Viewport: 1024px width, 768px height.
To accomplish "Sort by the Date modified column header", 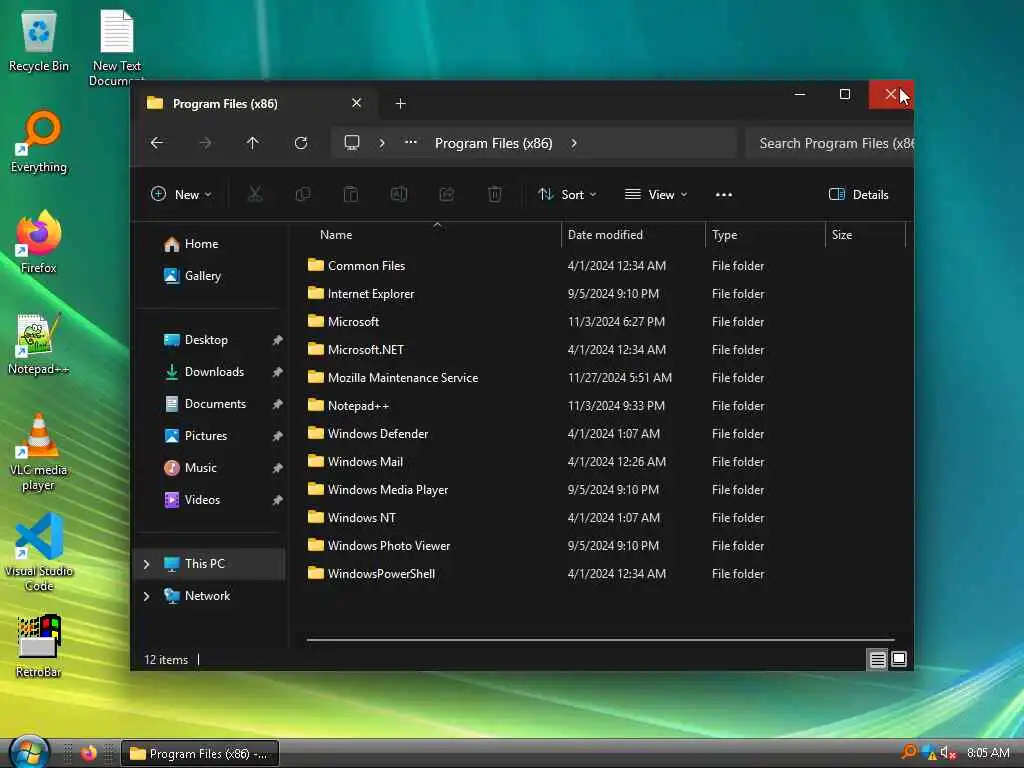I will coord(633,234).
